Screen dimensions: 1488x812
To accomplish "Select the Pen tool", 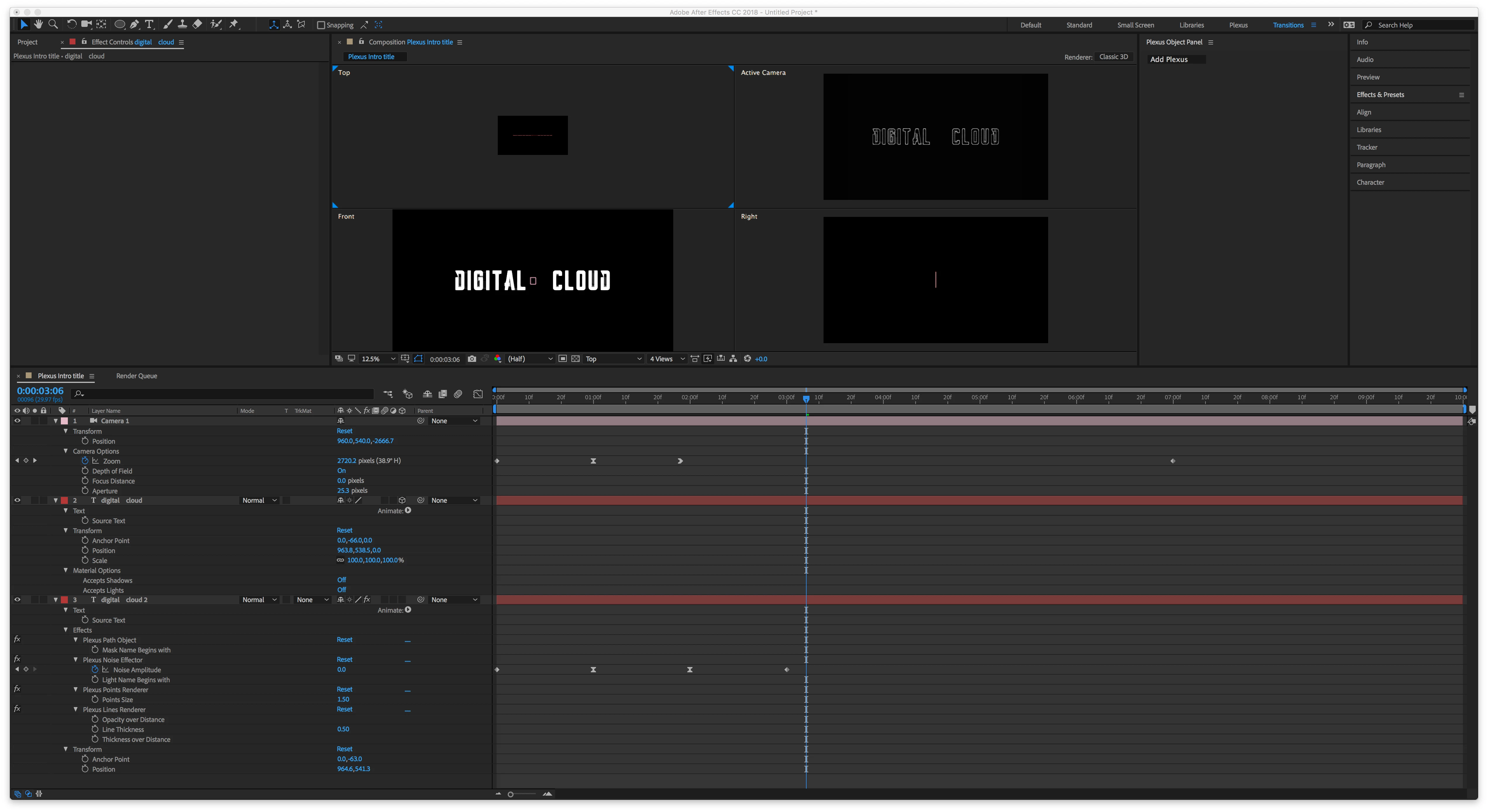I will click(134, 24).
